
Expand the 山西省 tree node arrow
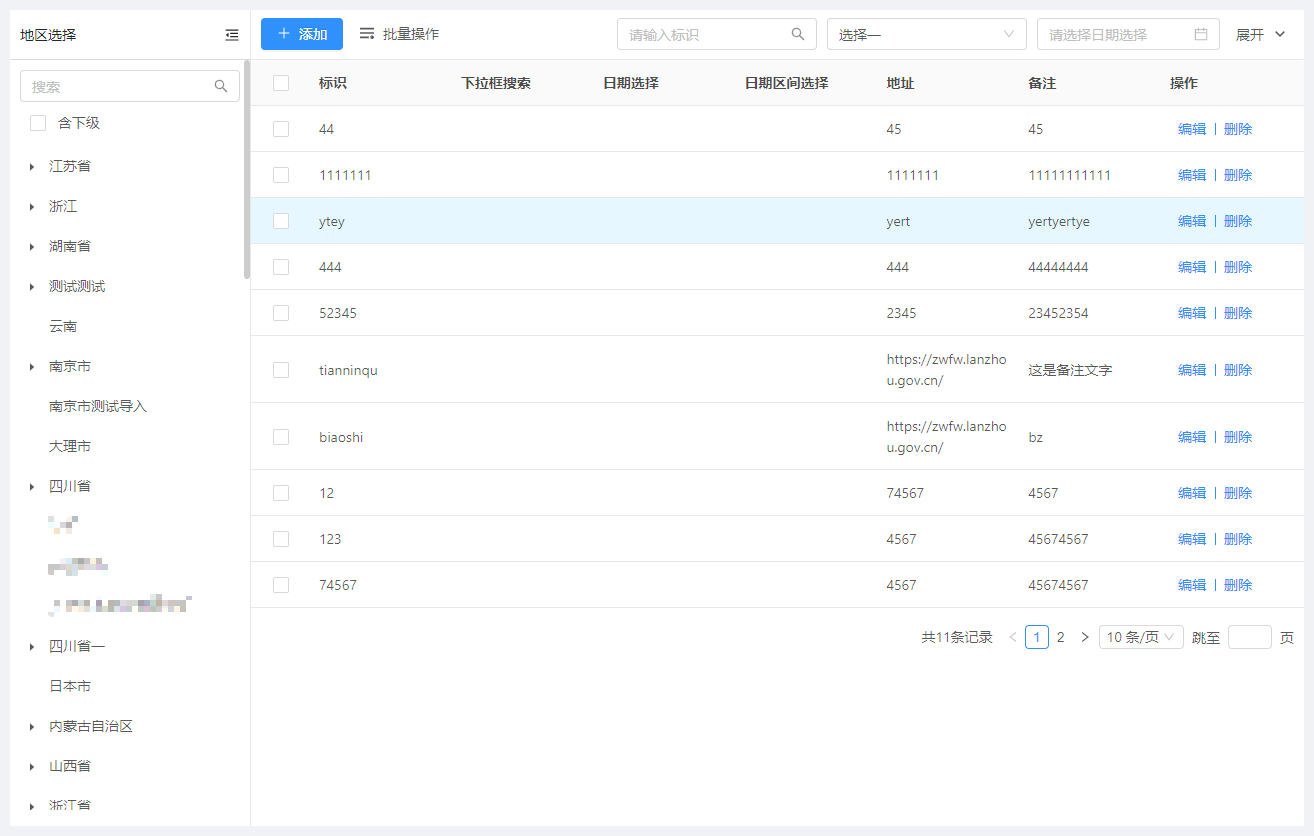pos(32,766)
